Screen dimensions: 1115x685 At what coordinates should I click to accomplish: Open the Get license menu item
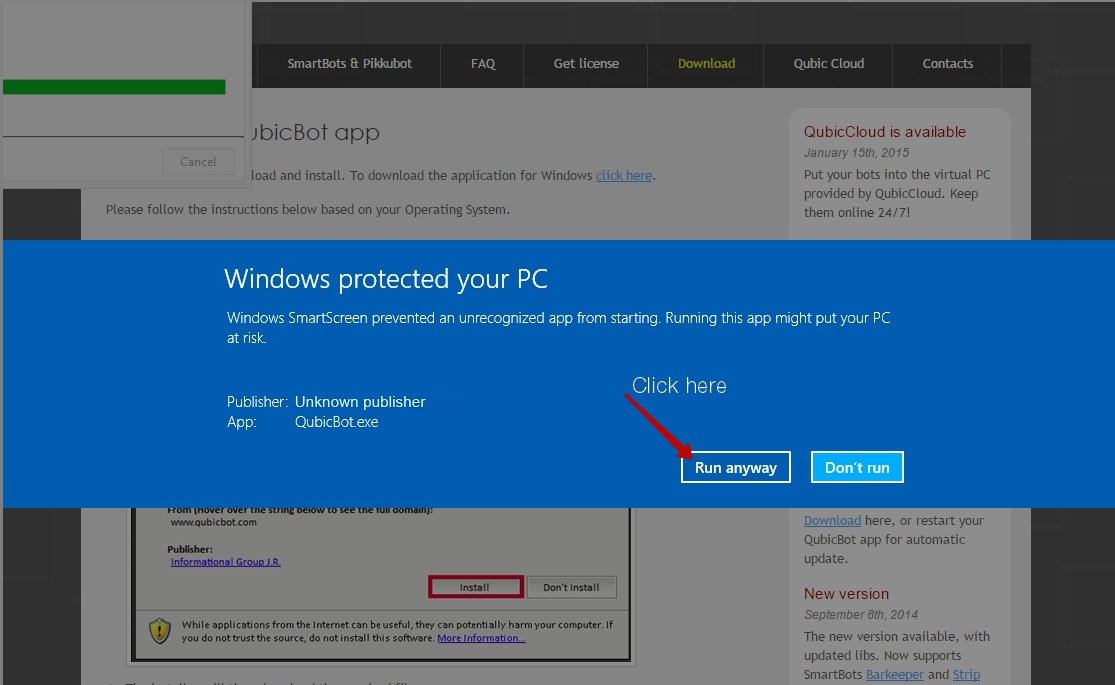586,64
